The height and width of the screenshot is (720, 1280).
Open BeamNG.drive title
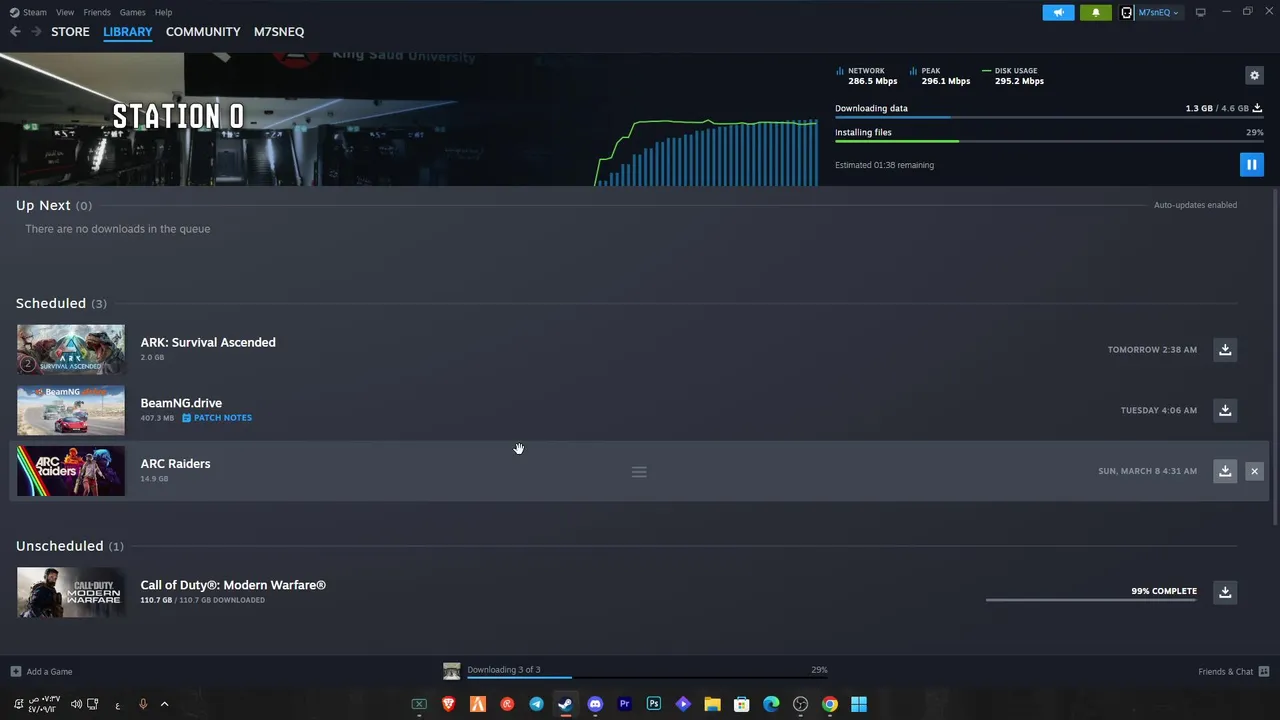181,403
